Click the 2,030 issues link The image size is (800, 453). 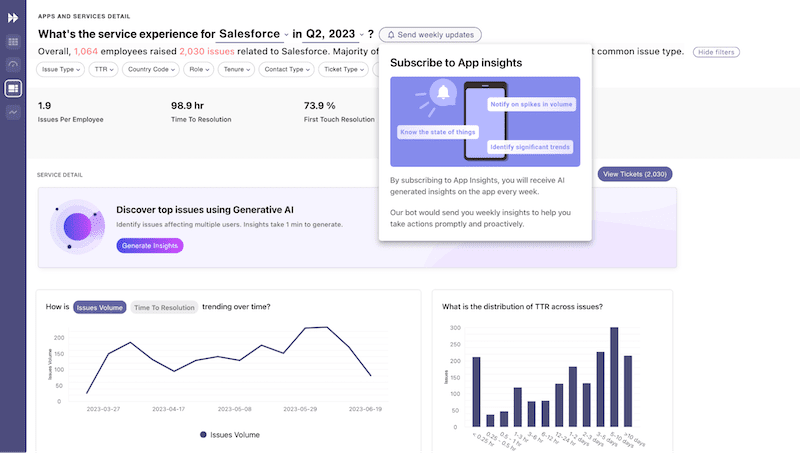(x=207, y=52)
